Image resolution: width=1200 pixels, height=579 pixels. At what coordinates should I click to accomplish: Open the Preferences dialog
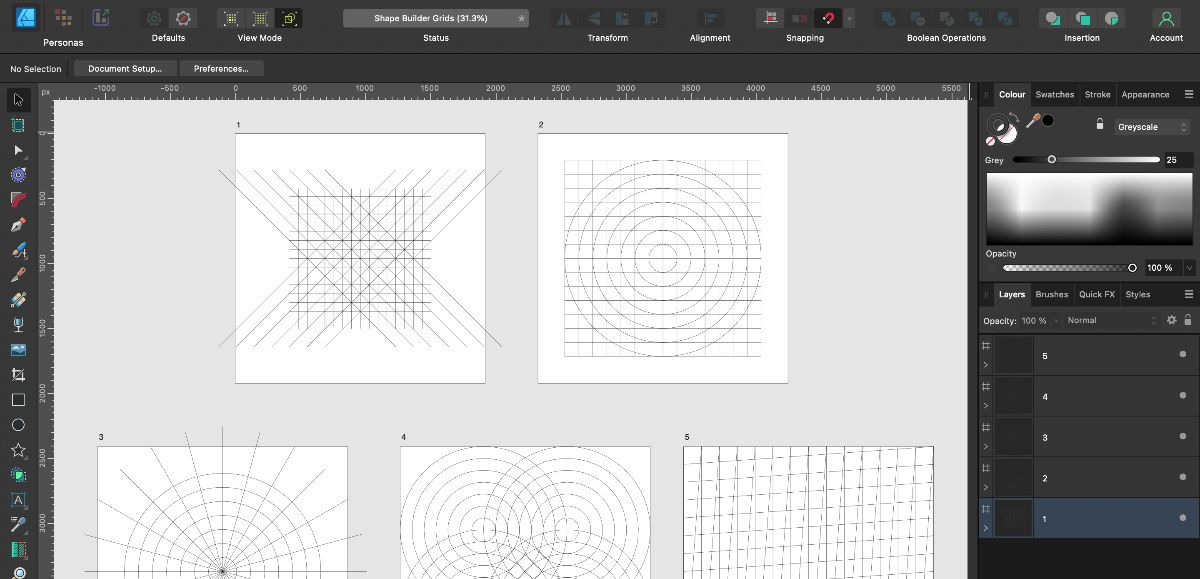click(222, 68)
